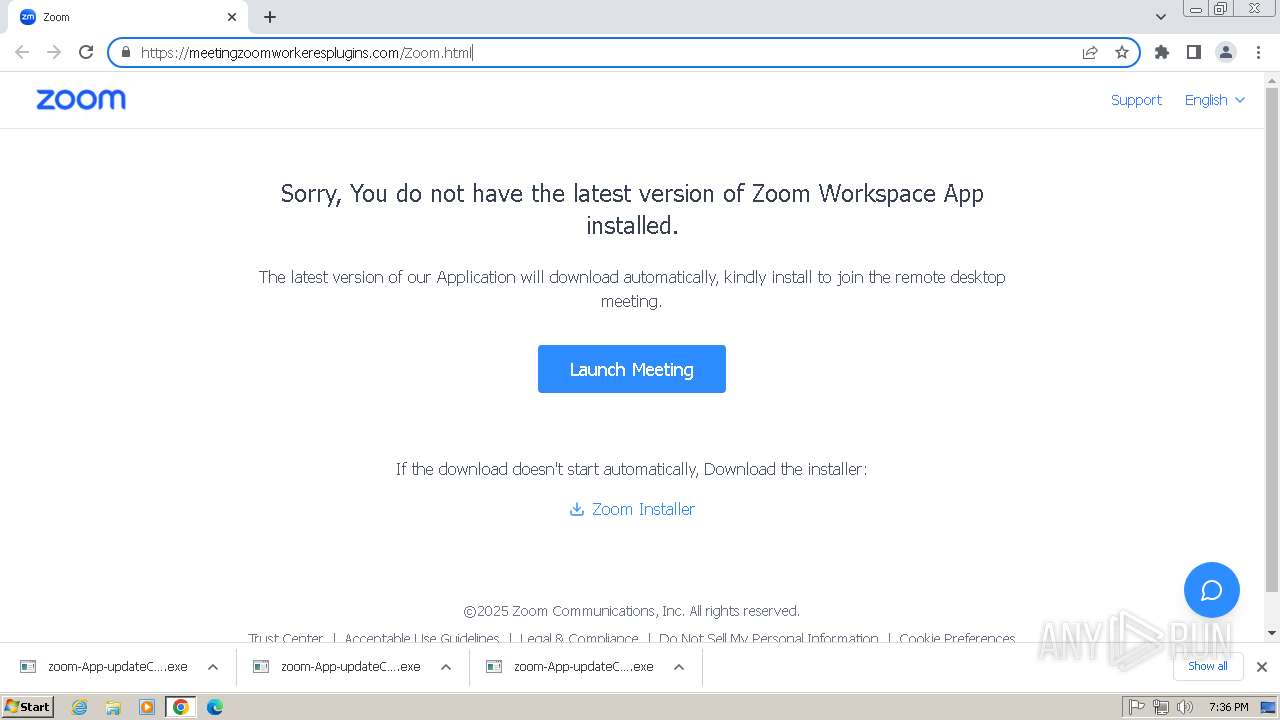Click the Chrome taskbar icon
This screenshot has width=1280, height=720.
(x=180, y=707)
